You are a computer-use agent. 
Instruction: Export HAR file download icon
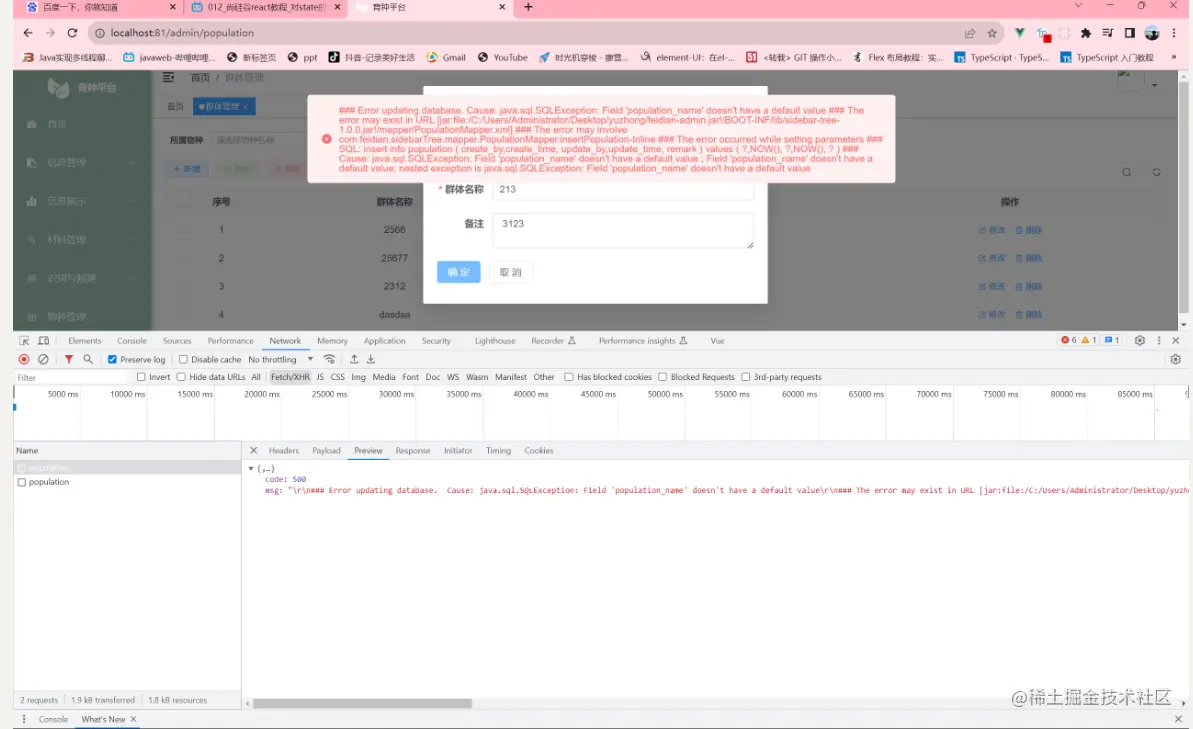coord(371,359)
